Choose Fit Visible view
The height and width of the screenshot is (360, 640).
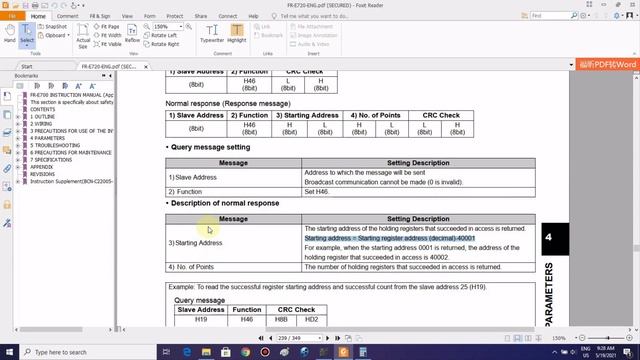[108, 44]
